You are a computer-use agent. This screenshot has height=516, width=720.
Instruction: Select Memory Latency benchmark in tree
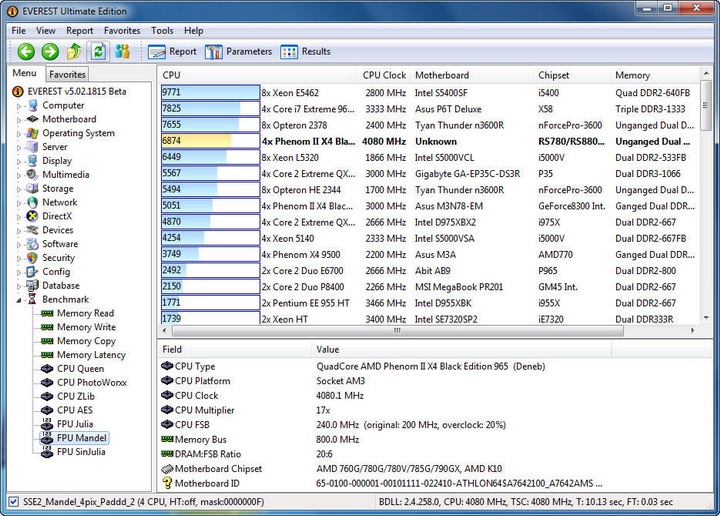tap(91, 354)
